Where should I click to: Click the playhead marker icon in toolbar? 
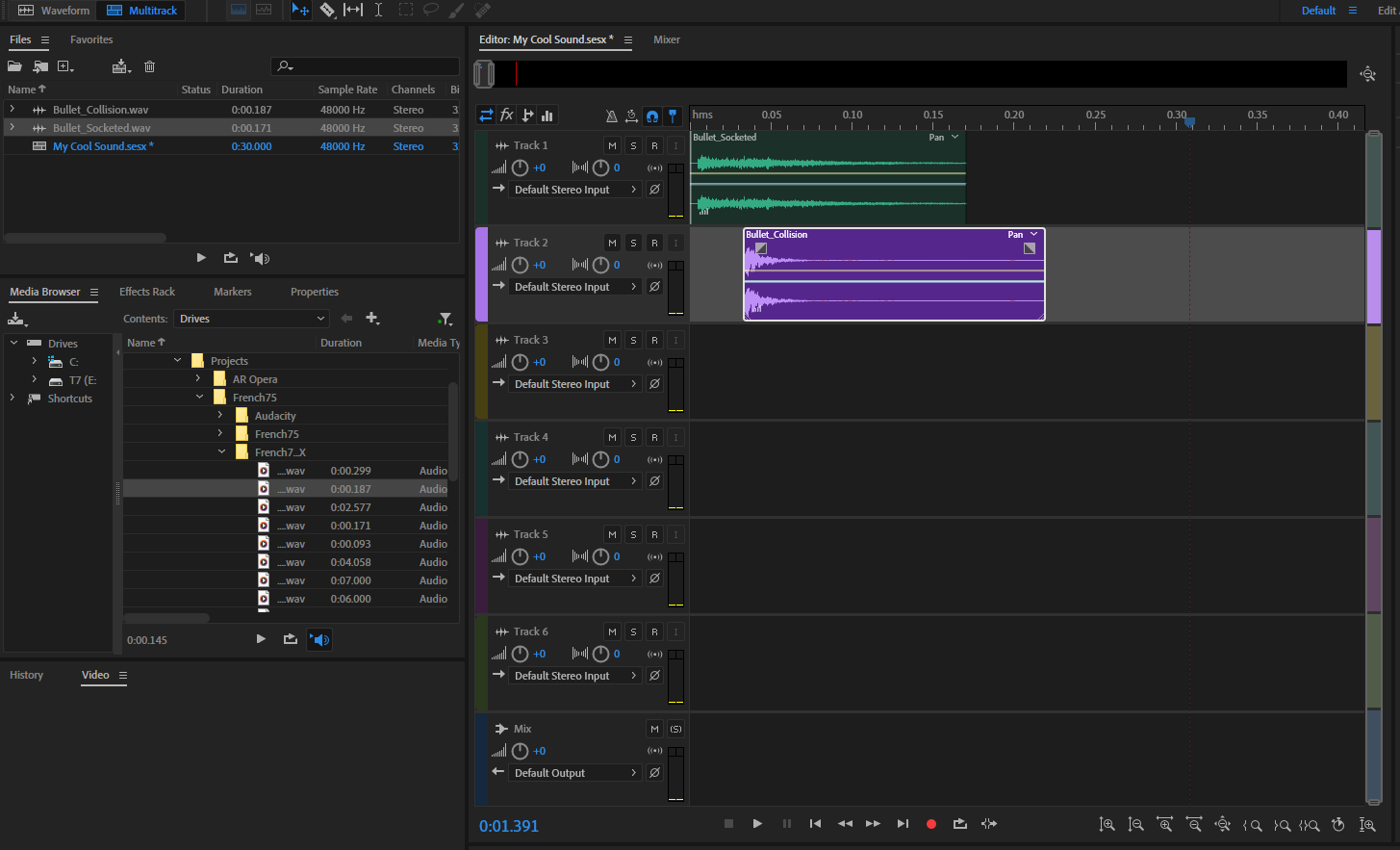[x=673, y=116]
